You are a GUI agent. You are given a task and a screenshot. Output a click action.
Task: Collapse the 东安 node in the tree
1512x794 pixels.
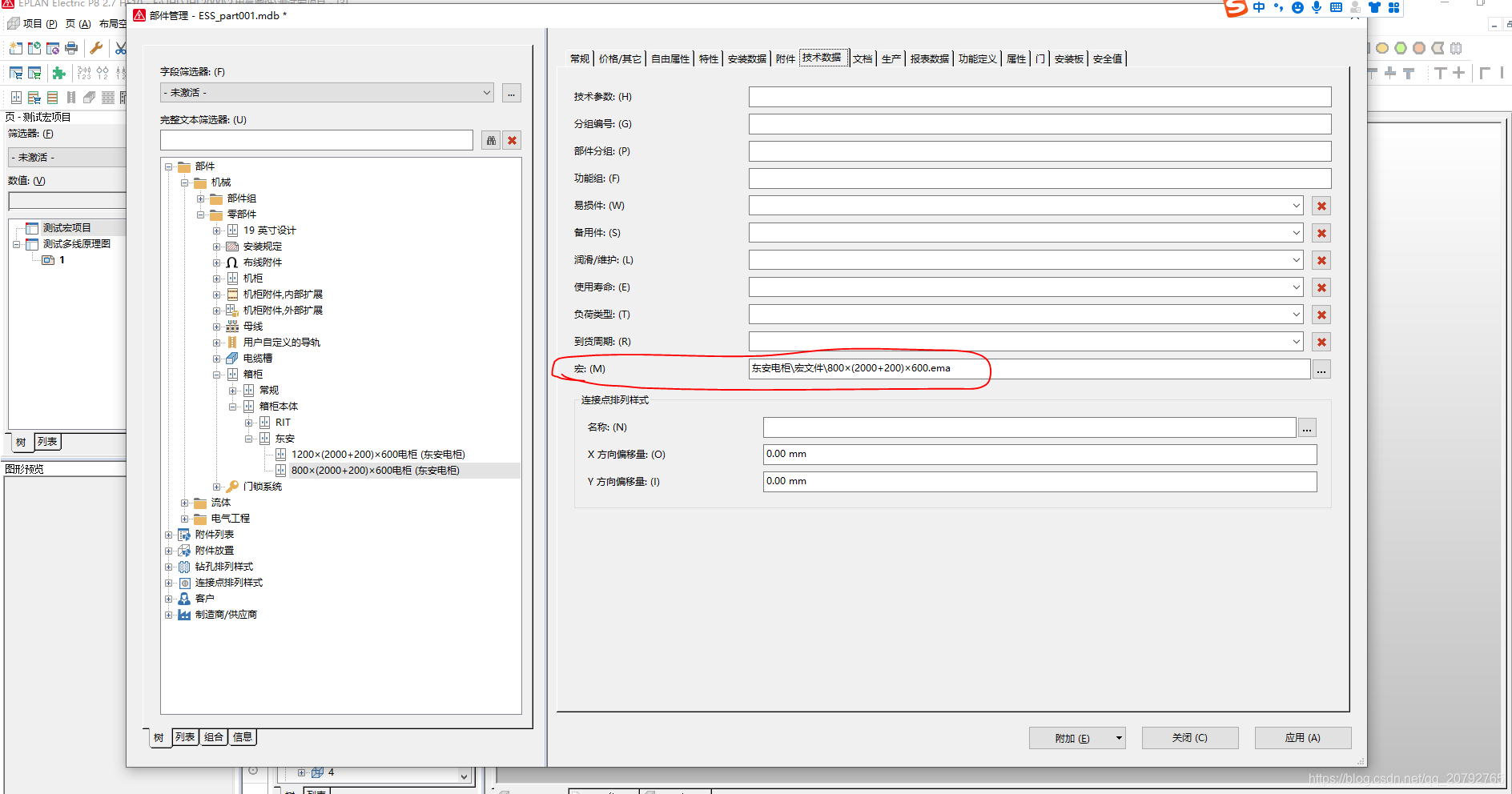pos(249,439)
